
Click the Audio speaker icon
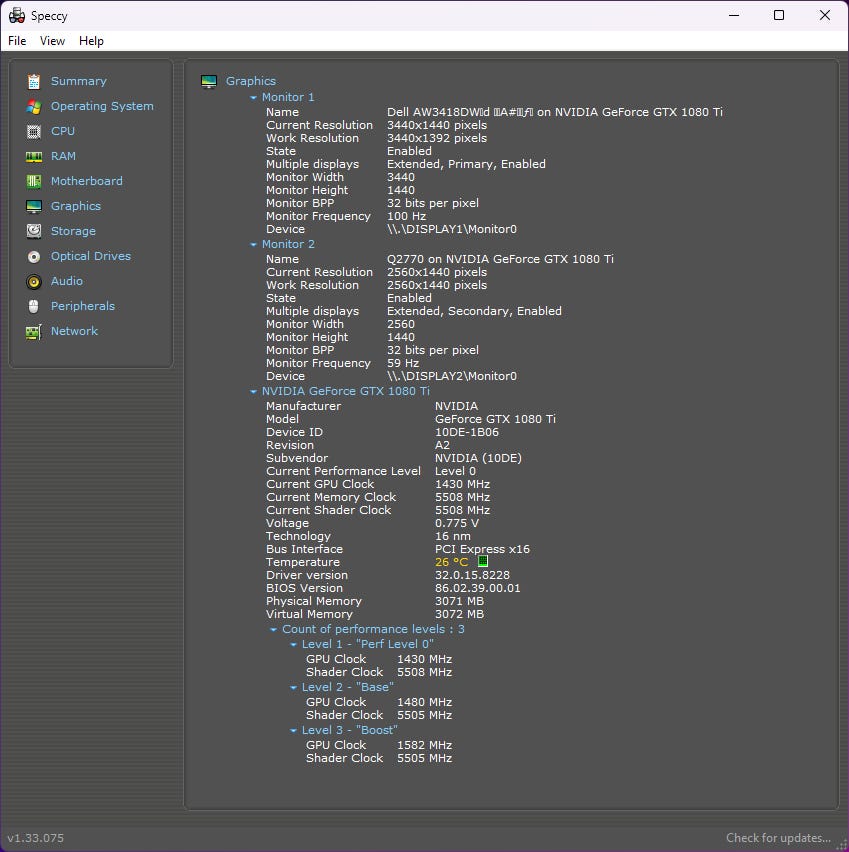coord(34,281)
